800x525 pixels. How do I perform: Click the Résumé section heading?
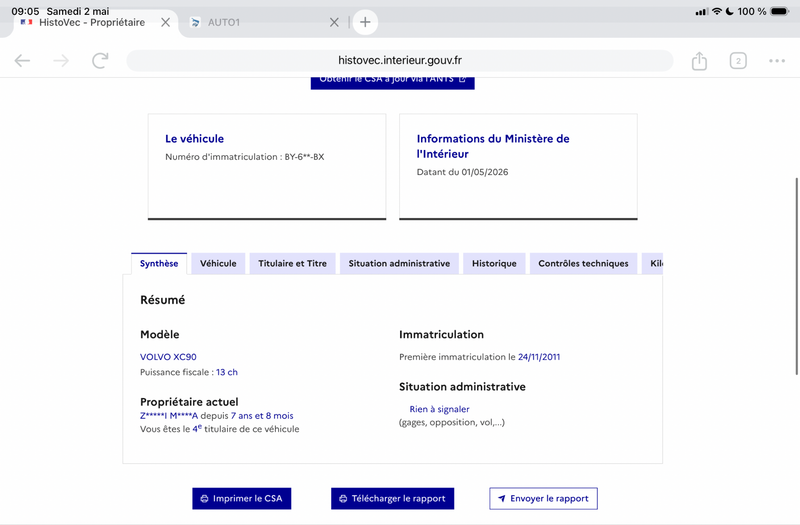(163, 300)
